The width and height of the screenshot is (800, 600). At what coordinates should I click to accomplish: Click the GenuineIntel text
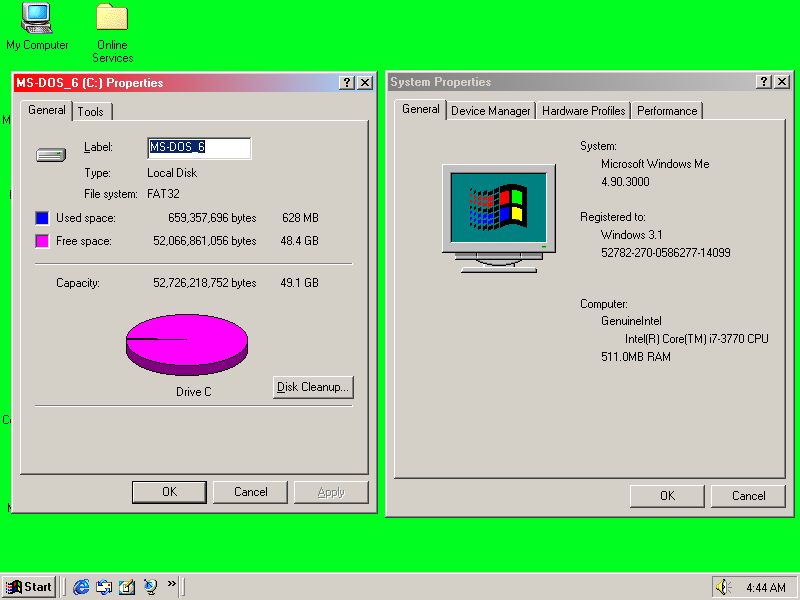631,321
